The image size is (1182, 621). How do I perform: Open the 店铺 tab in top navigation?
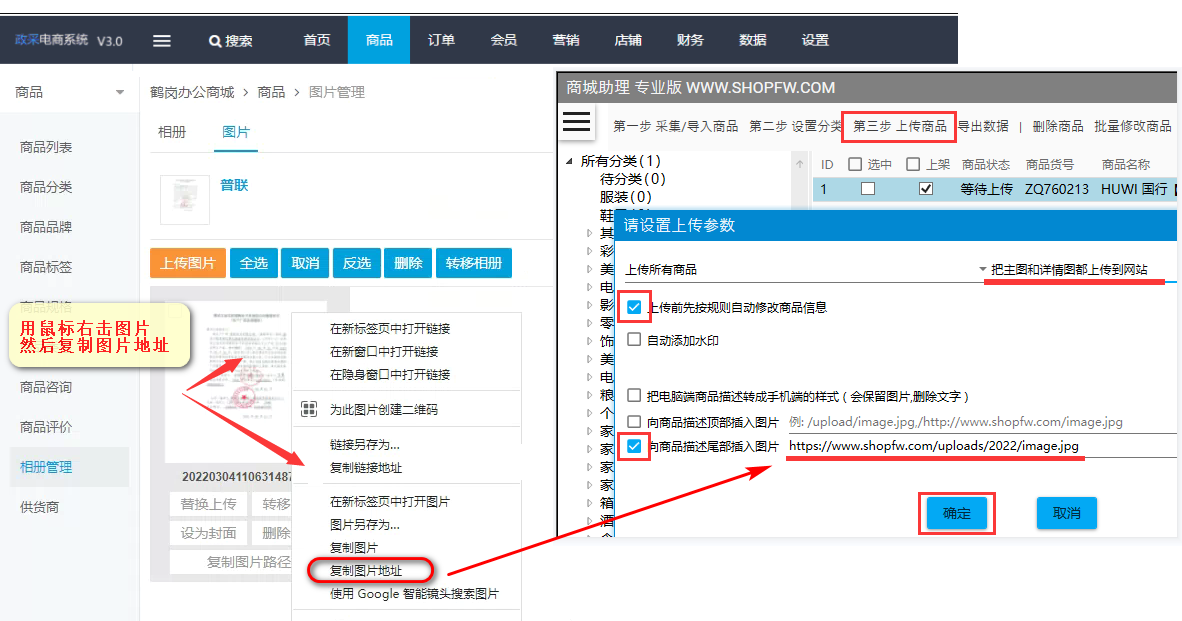628,40
